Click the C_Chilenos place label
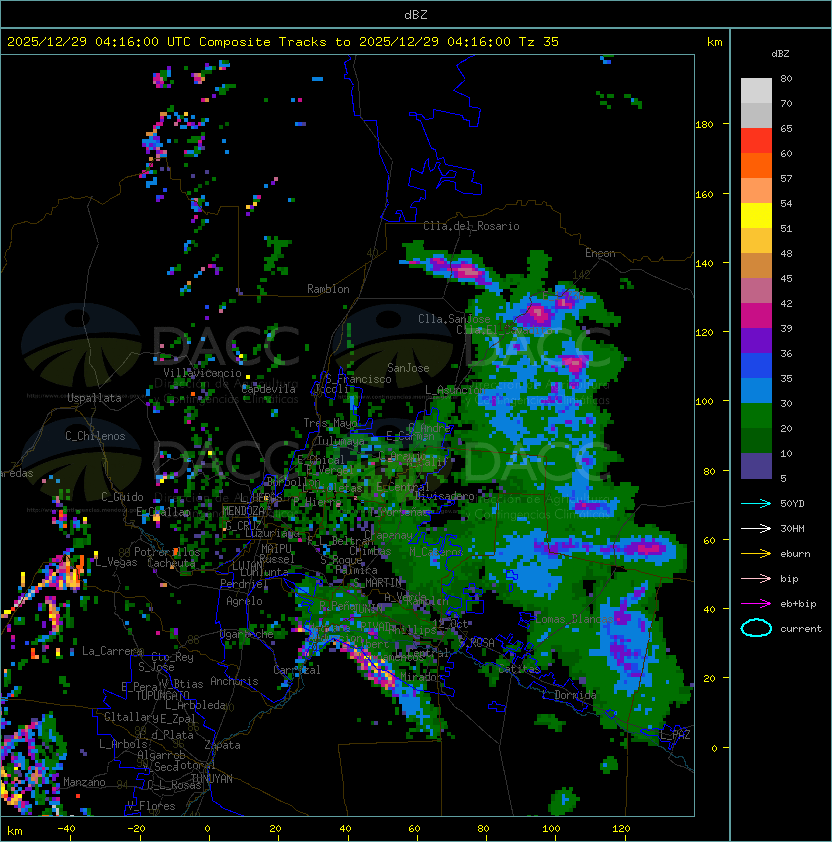 (95, 436)
